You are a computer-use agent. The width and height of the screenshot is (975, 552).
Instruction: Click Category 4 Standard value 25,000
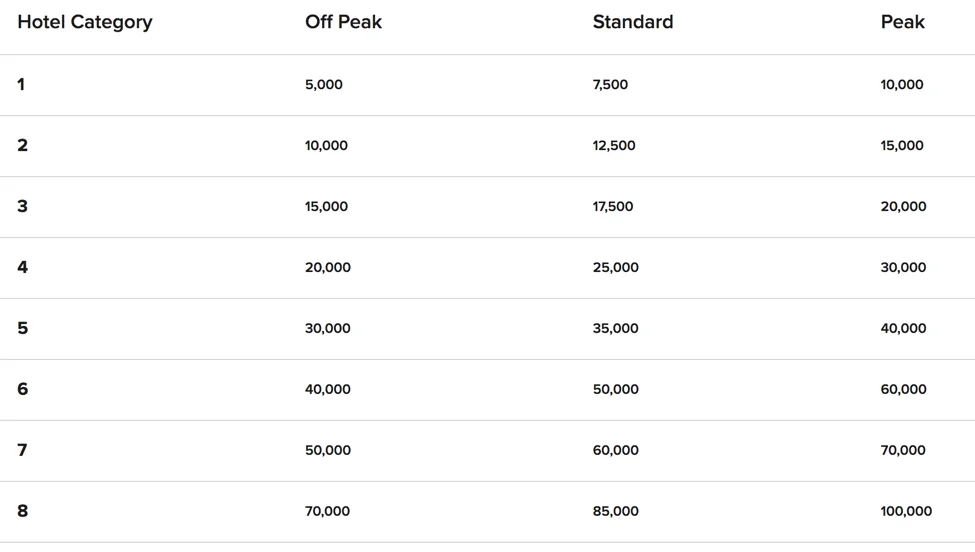coord(615,268)
